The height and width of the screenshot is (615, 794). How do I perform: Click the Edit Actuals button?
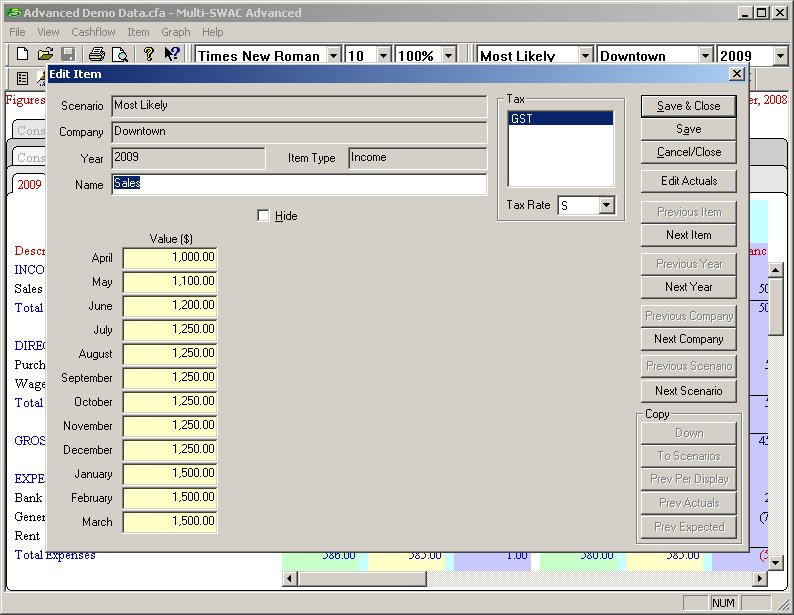click(x=688, y=181)
